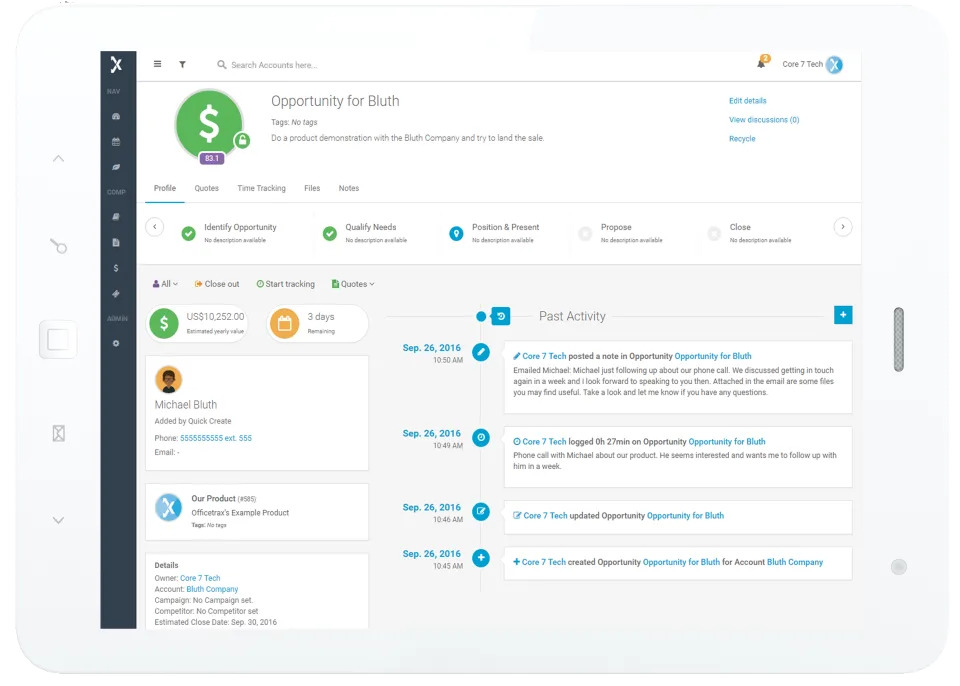Open notifications bell icon
The height and width of the screenshot is (686, 960).
click(761, 63)
